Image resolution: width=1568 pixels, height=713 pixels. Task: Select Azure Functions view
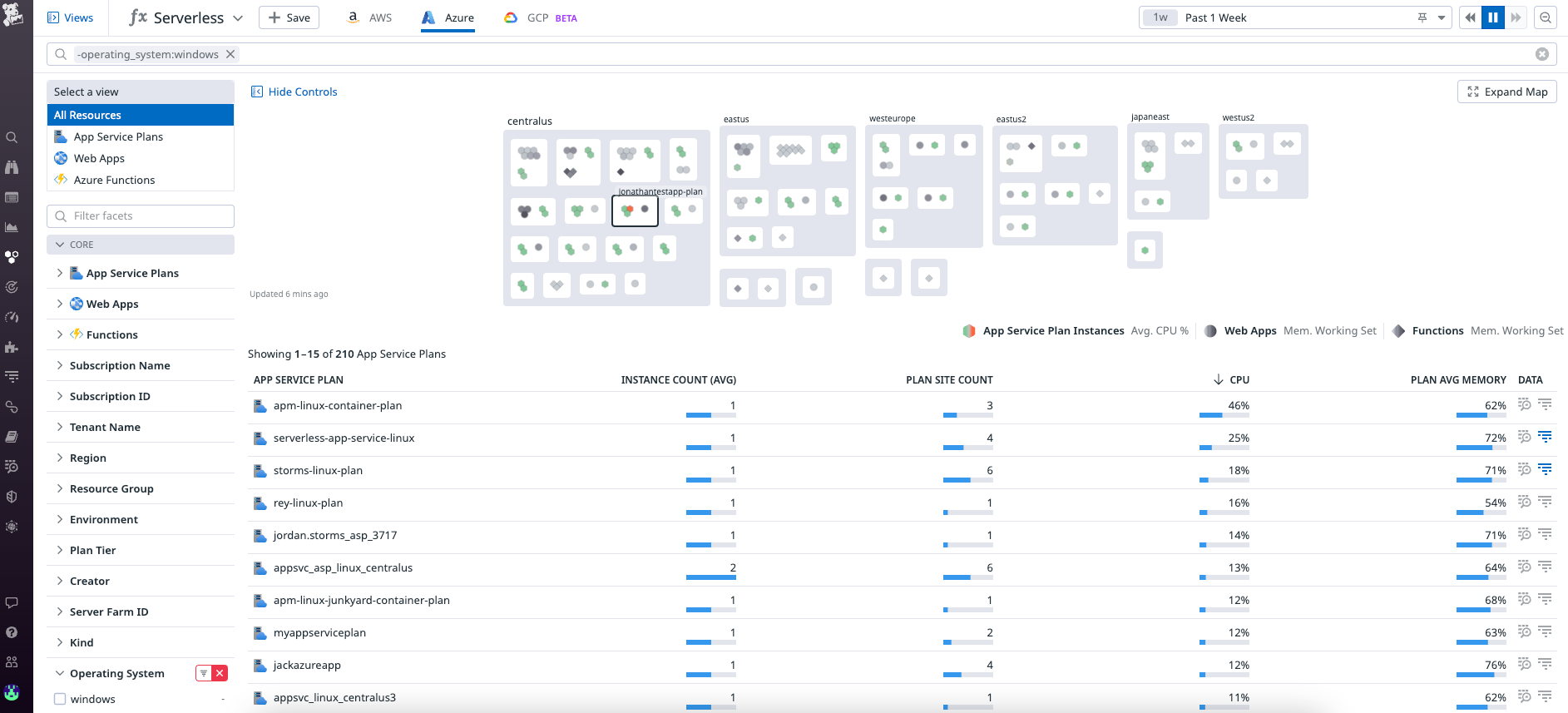coord(114,180)
